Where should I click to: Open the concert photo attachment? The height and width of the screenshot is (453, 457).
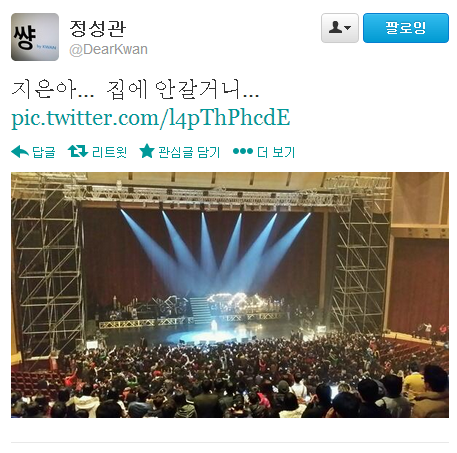click(230, 295)
